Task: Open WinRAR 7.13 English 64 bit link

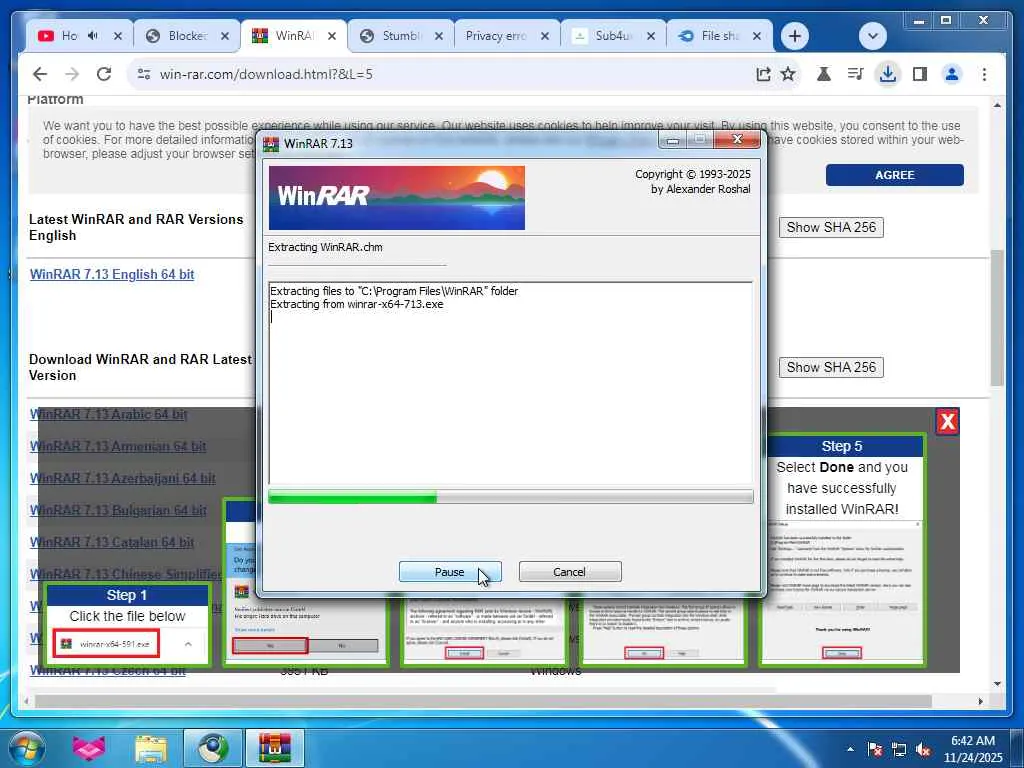Action: point(112,274)
